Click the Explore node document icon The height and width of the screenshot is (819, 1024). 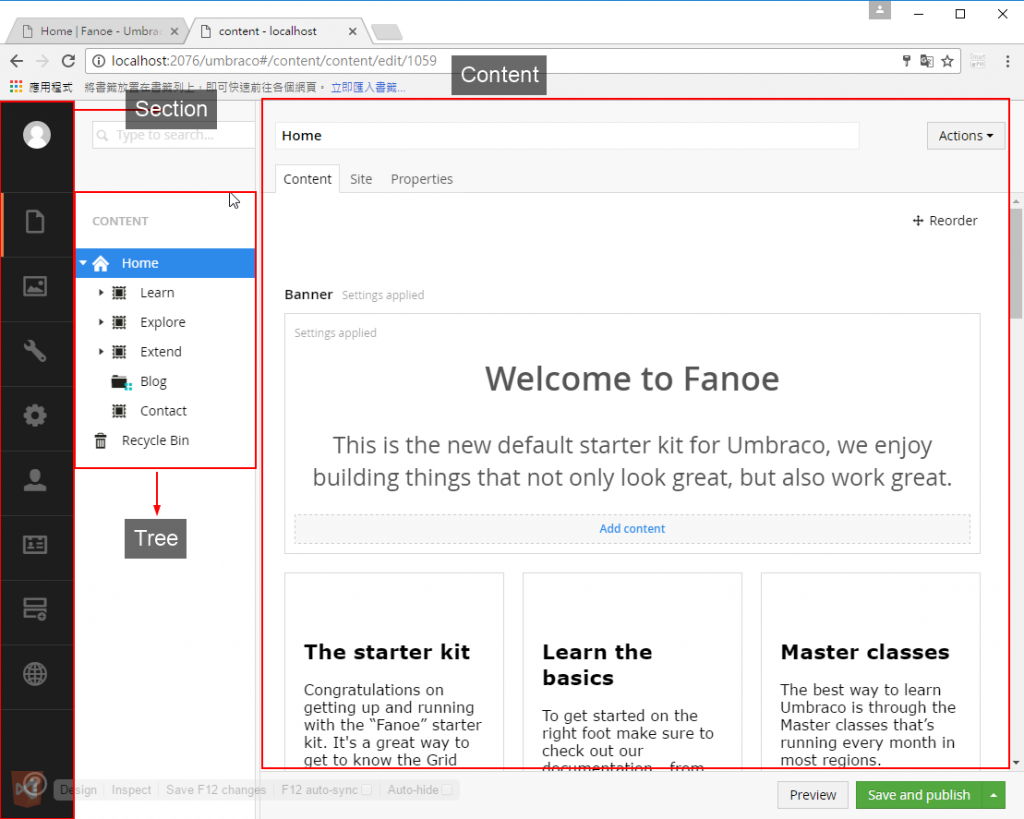pyautogui.click(x=119, y=322)
